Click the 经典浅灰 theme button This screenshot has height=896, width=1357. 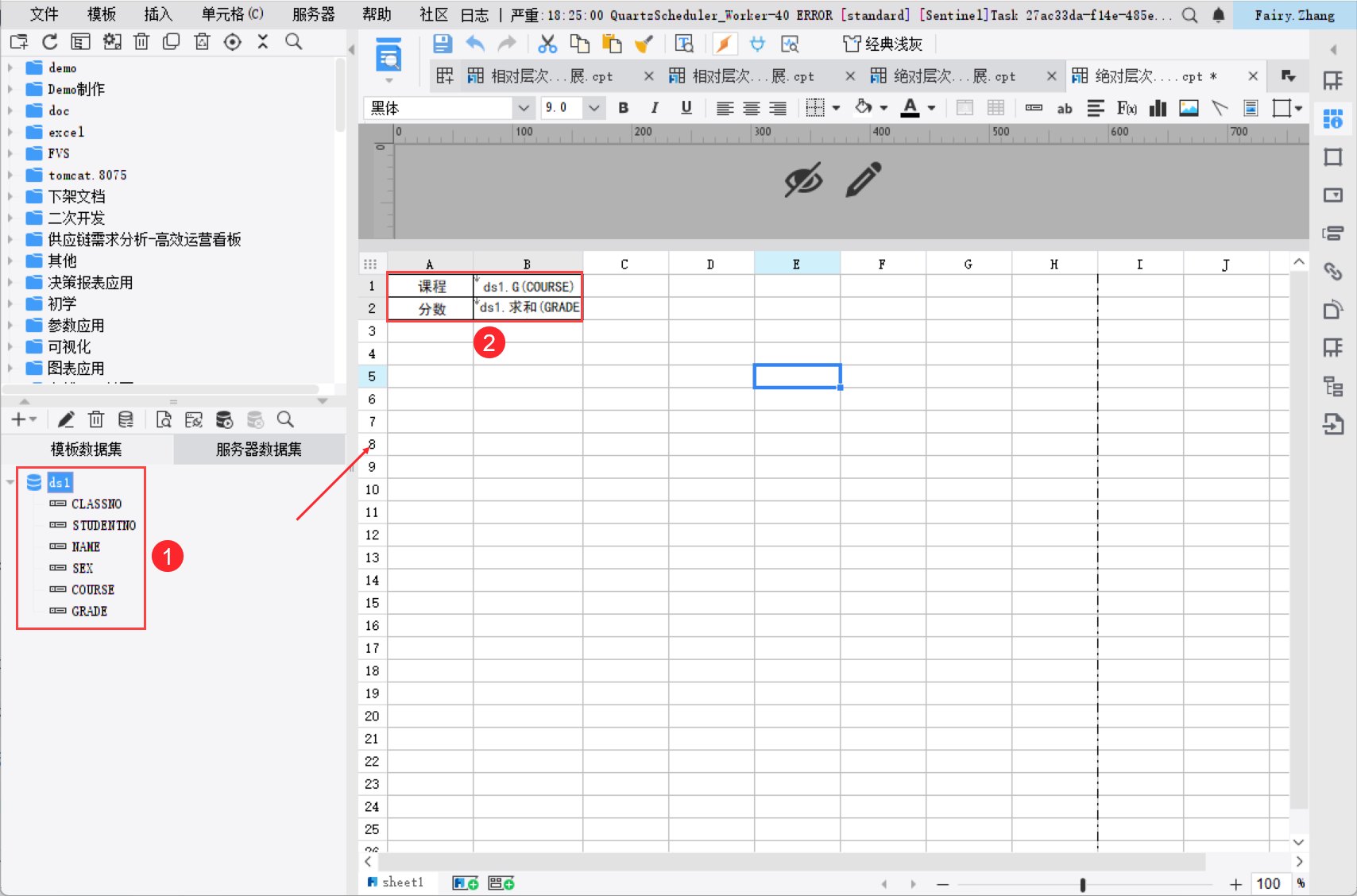883,44
